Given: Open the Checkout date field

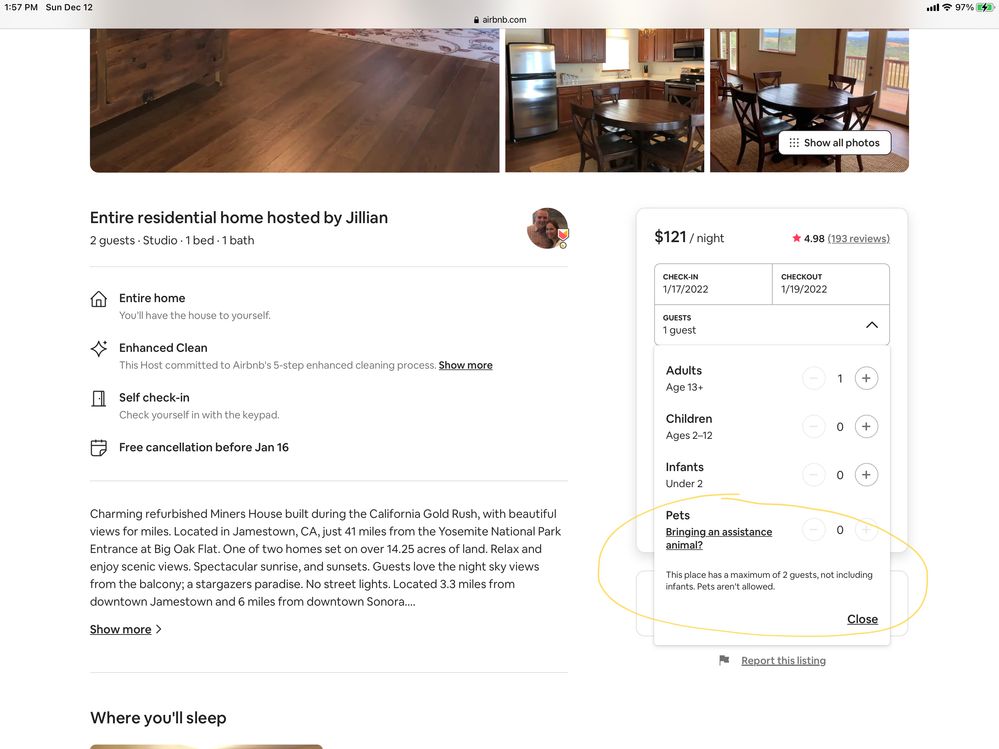Looking at the screenshot, I should tap(830, 284).
